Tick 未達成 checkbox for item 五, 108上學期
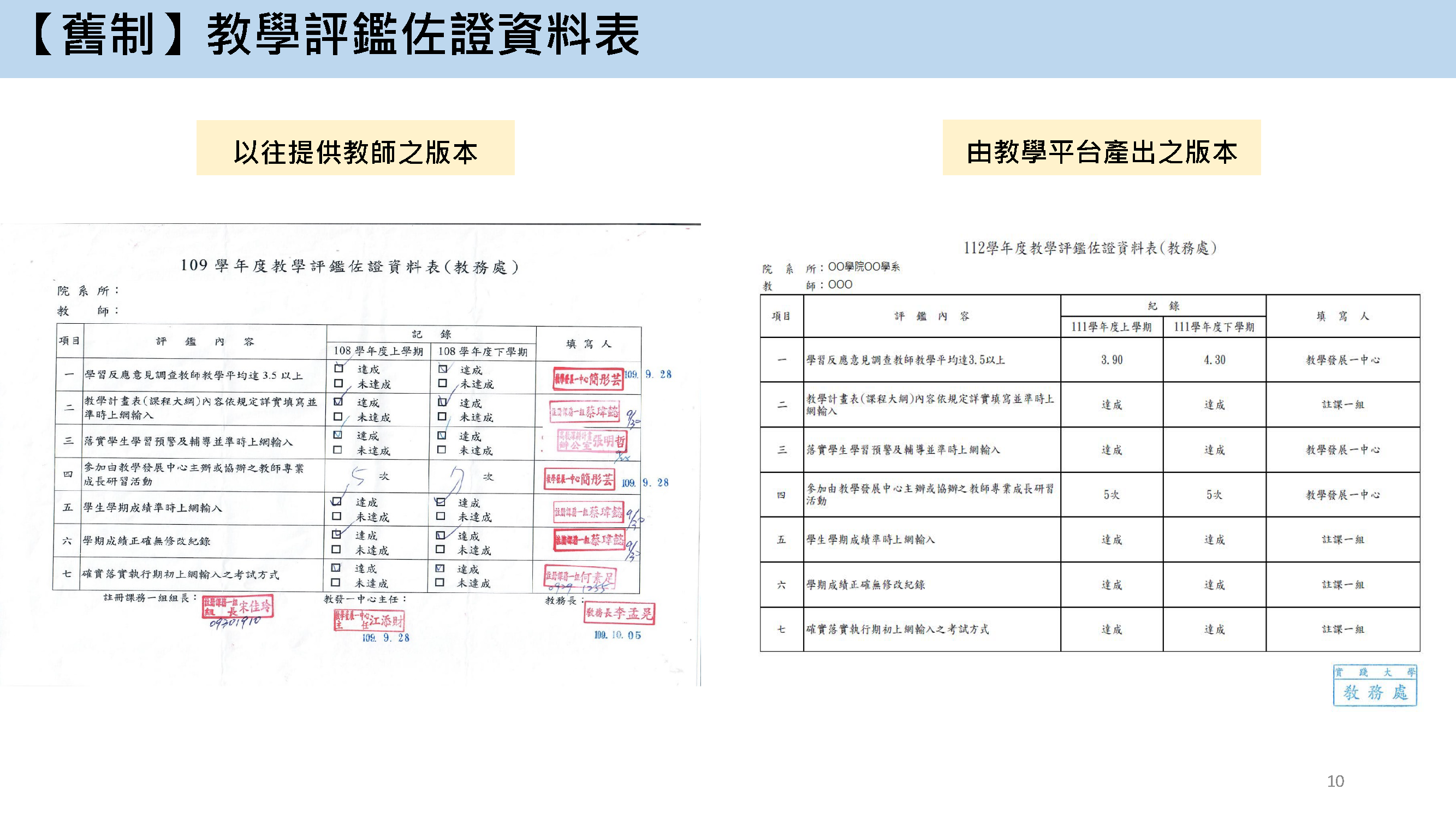The height and width of the screenshot is (819, 1456). [336, 516]
